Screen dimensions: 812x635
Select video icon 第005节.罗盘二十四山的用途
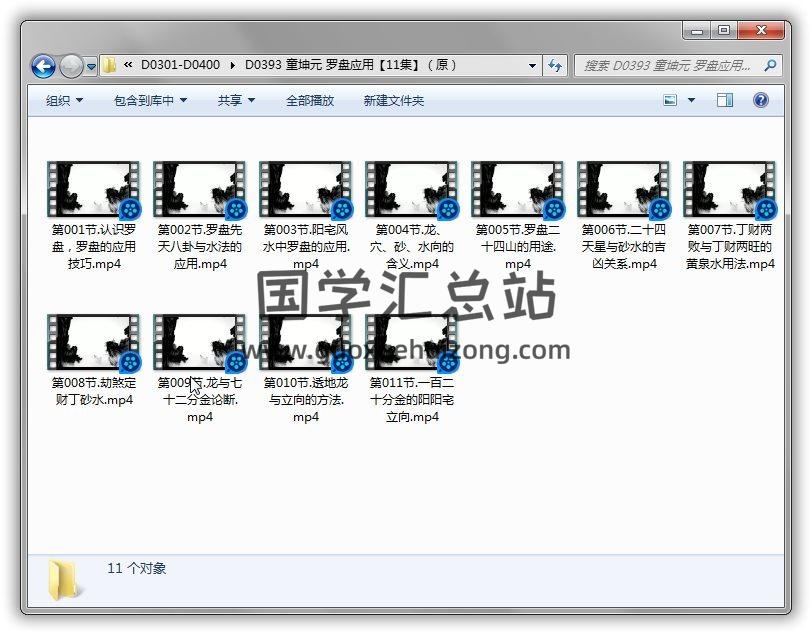[x=518, y=190]
